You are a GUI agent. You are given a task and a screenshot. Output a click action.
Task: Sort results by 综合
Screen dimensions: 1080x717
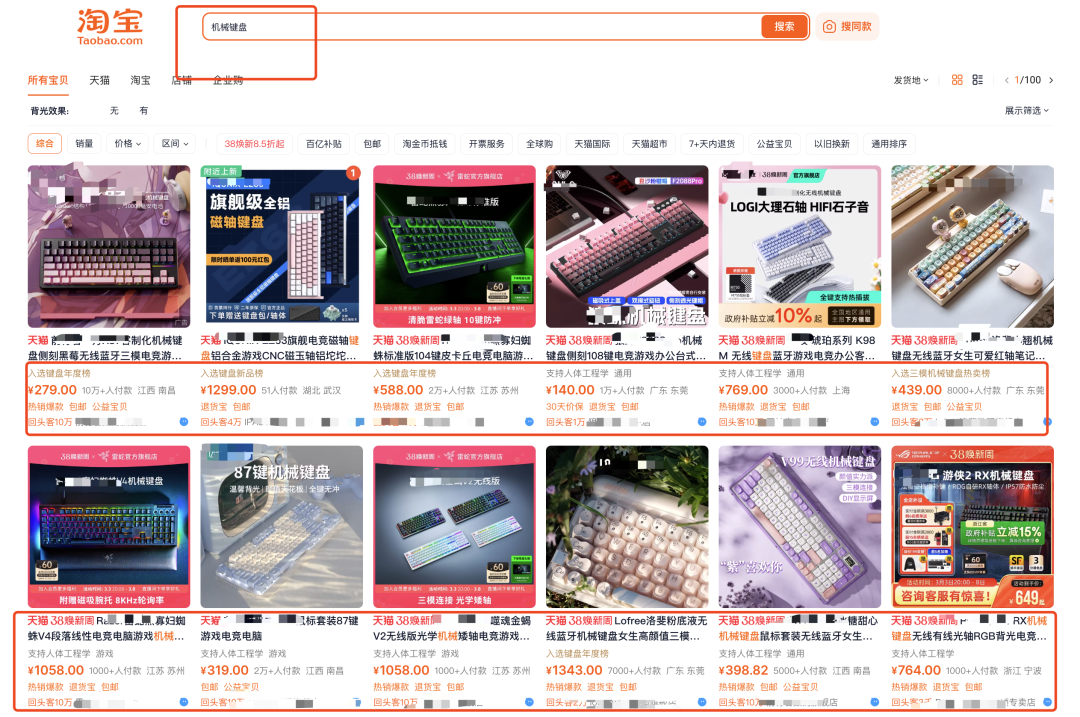[x=45, y=143]
